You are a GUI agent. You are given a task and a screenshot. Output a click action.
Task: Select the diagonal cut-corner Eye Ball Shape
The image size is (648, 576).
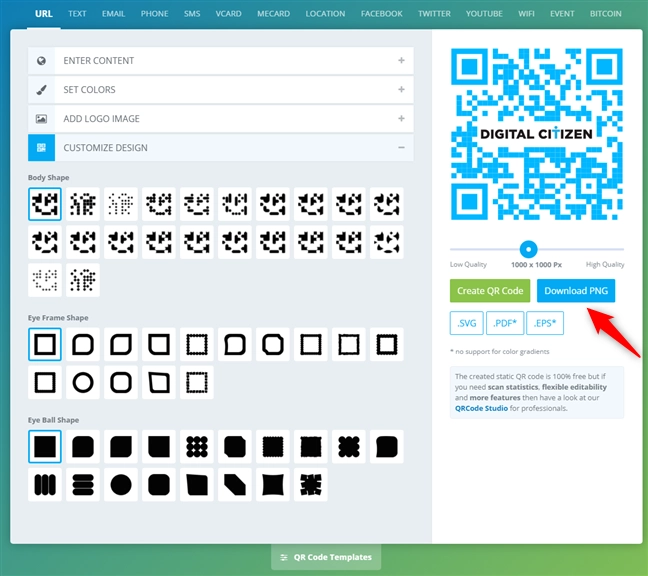[235, 484]
